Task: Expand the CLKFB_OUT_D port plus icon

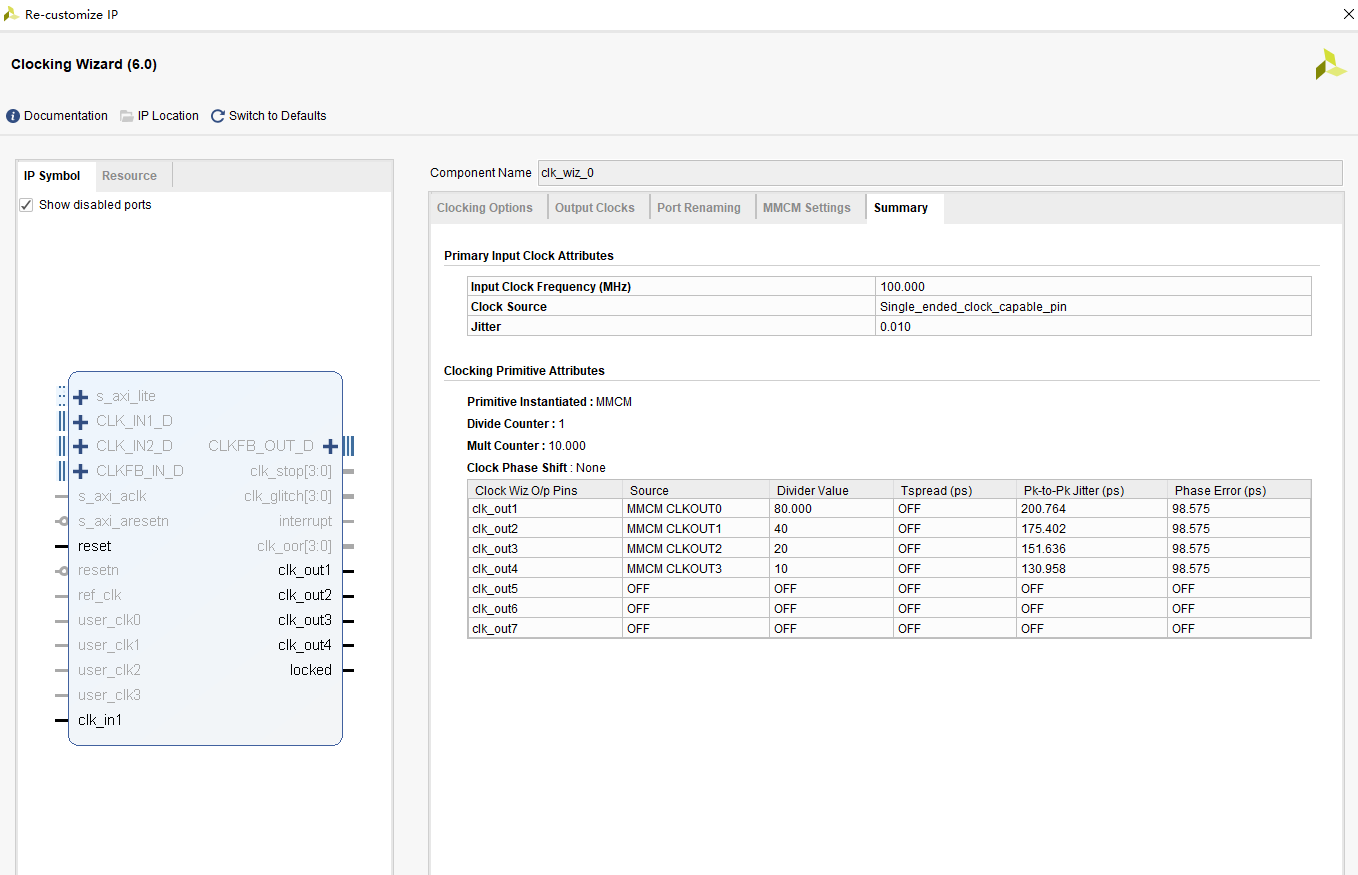Action: pos(331,446)
